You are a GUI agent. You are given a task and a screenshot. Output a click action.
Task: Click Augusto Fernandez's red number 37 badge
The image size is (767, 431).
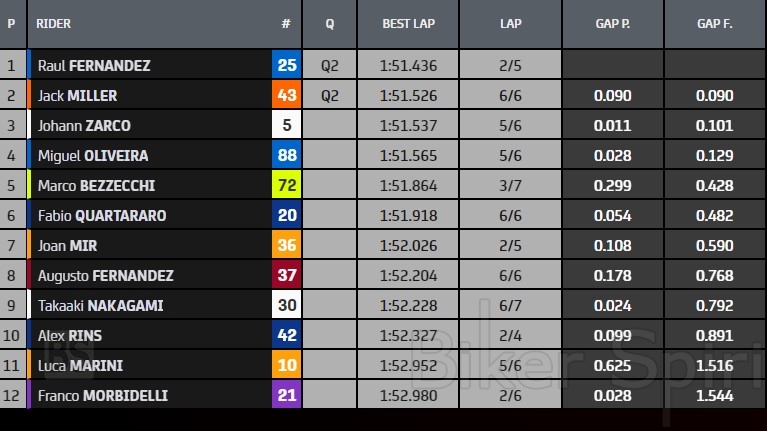tap(287, 276)
